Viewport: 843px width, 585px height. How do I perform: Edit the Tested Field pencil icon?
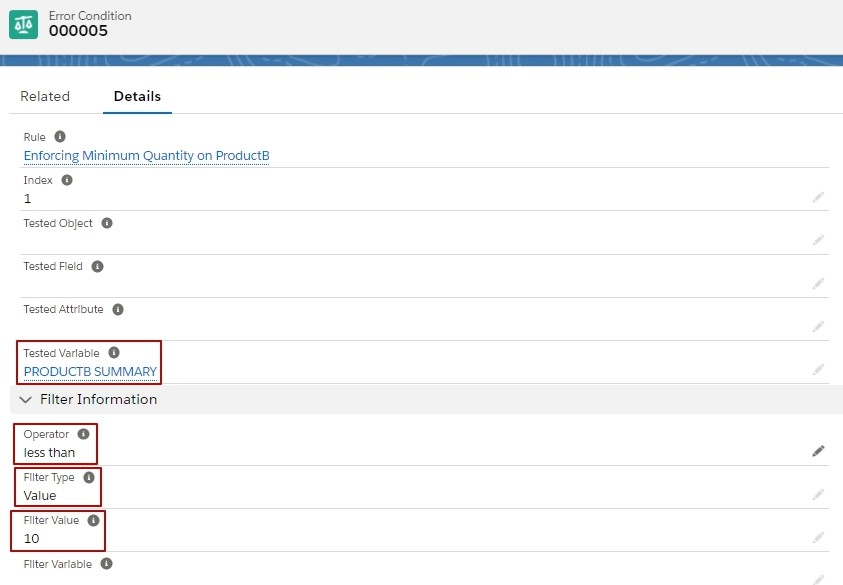click(x=818, y=283)
